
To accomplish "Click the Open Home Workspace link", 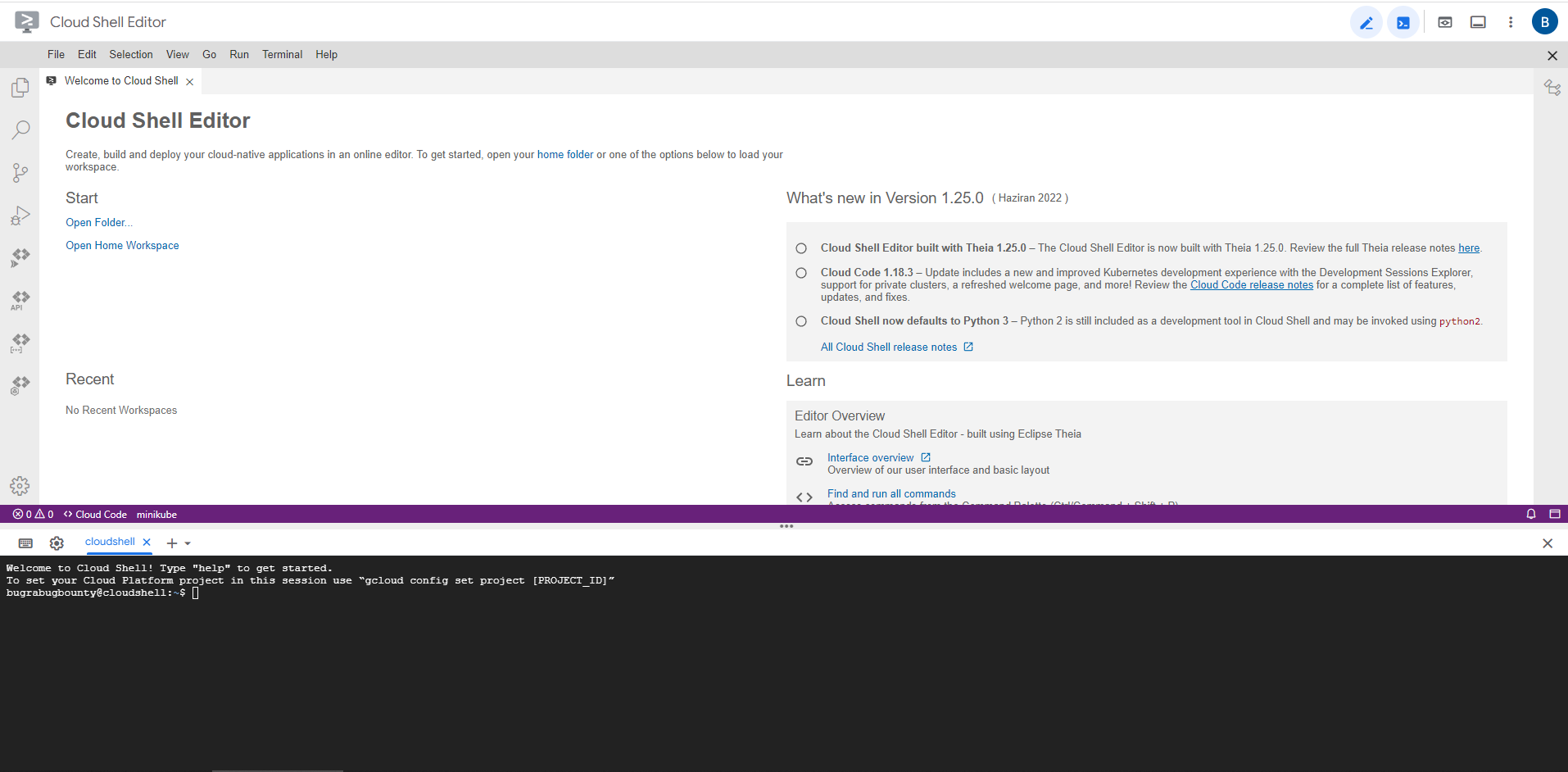I will click(122, 246).
